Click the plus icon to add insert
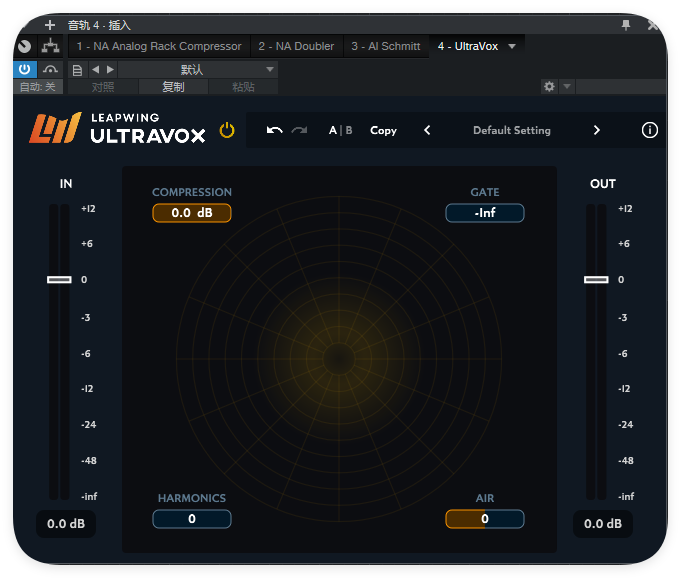681x578 pixels. (50, 25)
